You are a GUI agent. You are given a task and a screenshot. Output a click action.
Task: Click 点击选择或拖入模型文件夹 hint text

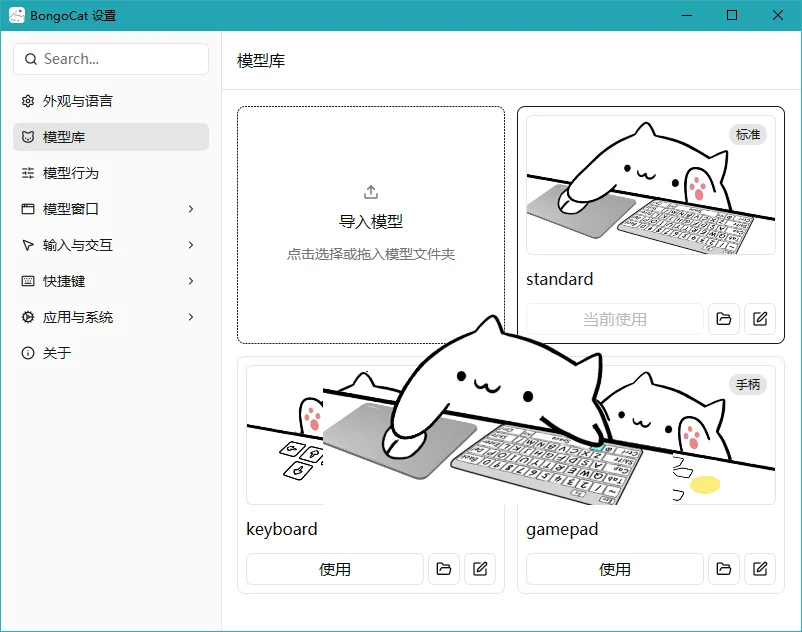371,254
